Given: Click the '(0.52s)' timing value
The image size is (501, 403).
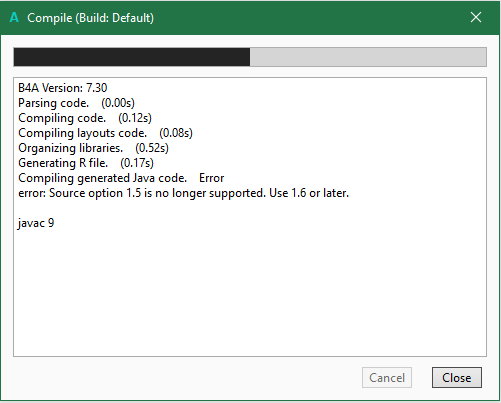Looking at the screenshot, I should point(152,148).
